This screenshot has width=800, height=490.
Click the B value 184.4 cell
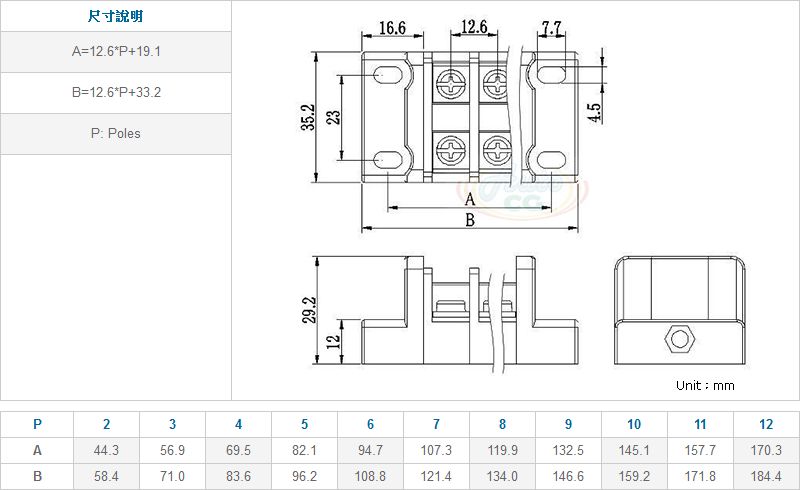pos(766,477)
